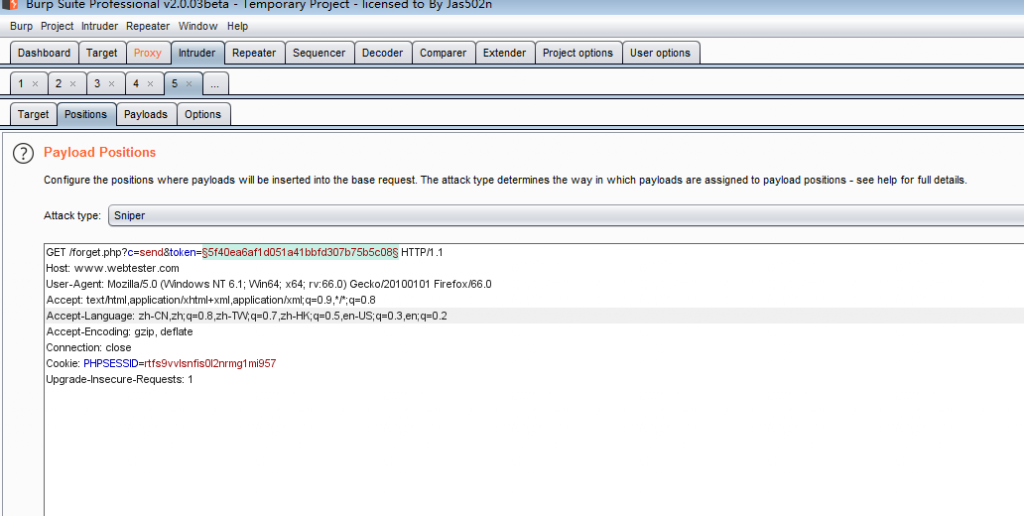Click the GET /forget.php request line
The height and width of the screenshot is (516, 1024).
244,253
